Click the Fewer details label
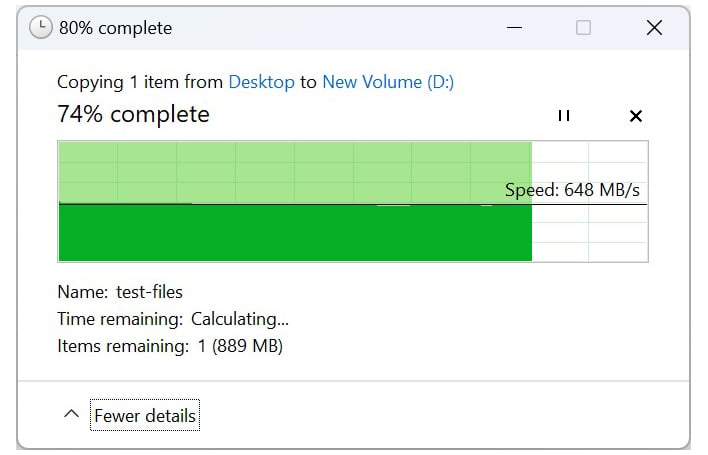 pyautogui.click(x=145, y=415)
